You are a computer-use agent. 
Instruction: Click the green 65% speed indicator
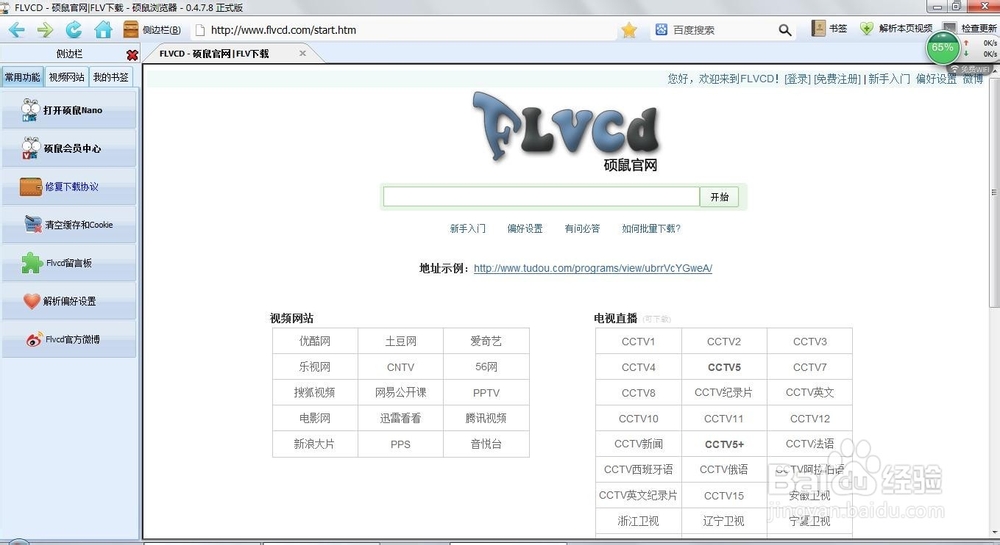tap(943, 48)
